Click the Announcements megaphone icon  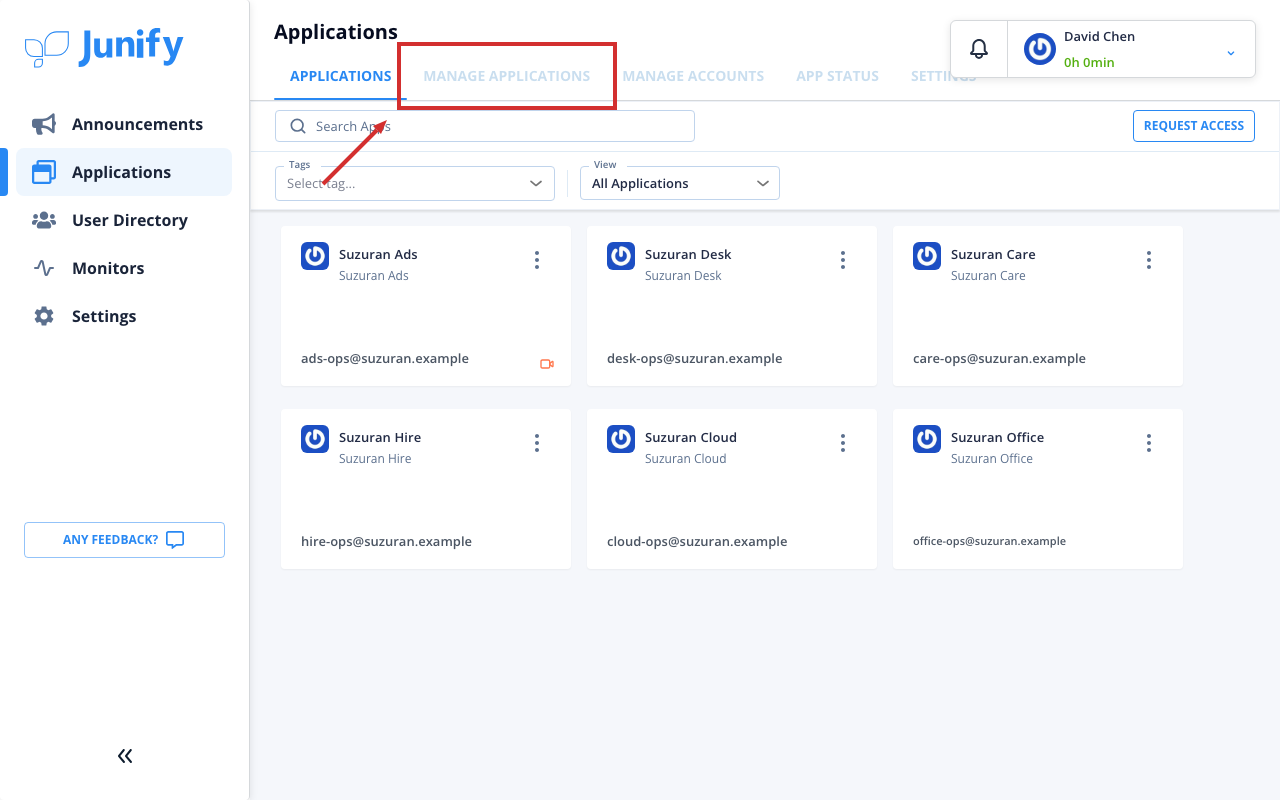(x=44, y=124)
